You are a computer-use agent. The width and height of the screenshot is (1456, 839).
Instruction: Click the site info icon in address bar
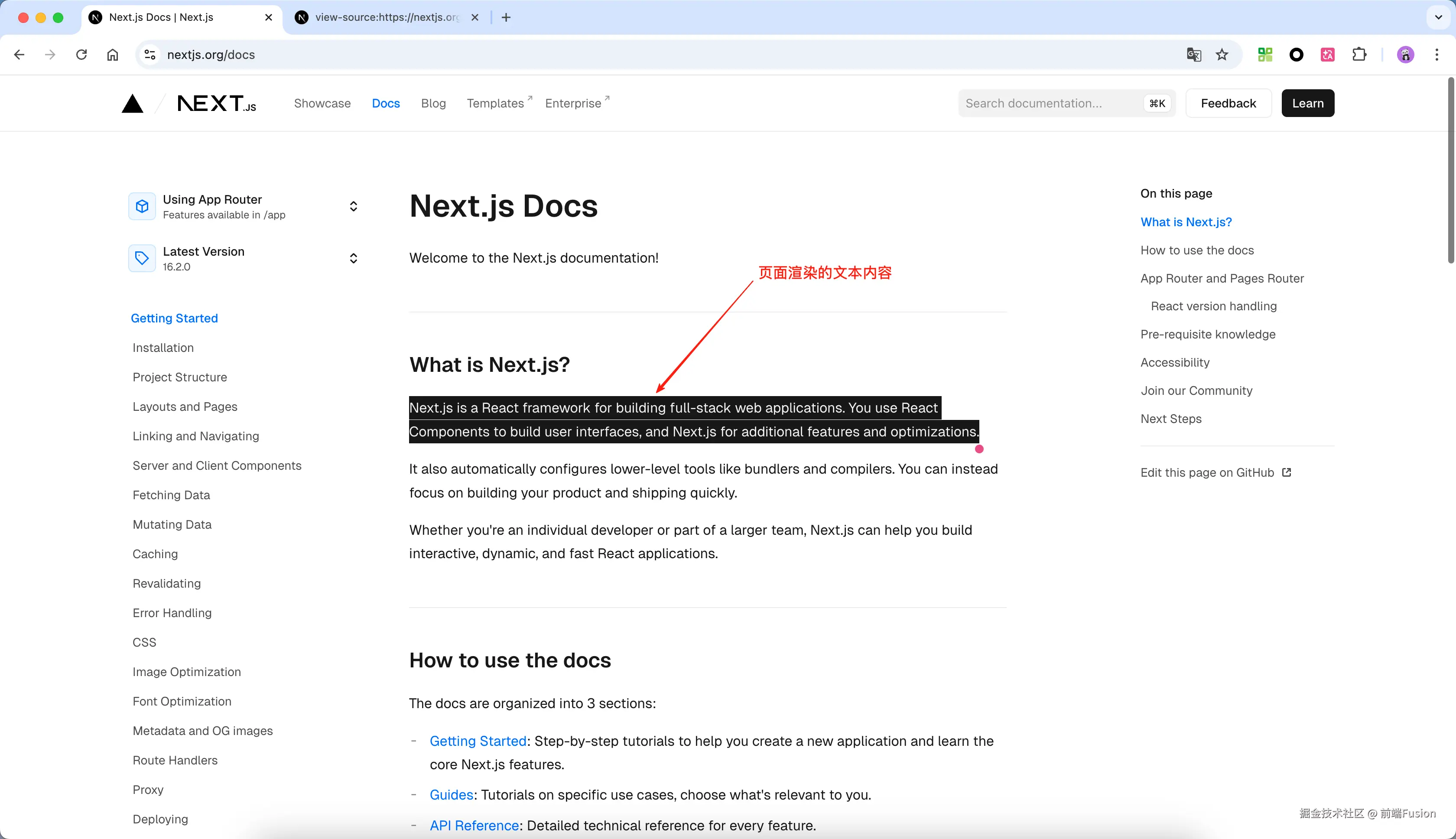point(150,54)
